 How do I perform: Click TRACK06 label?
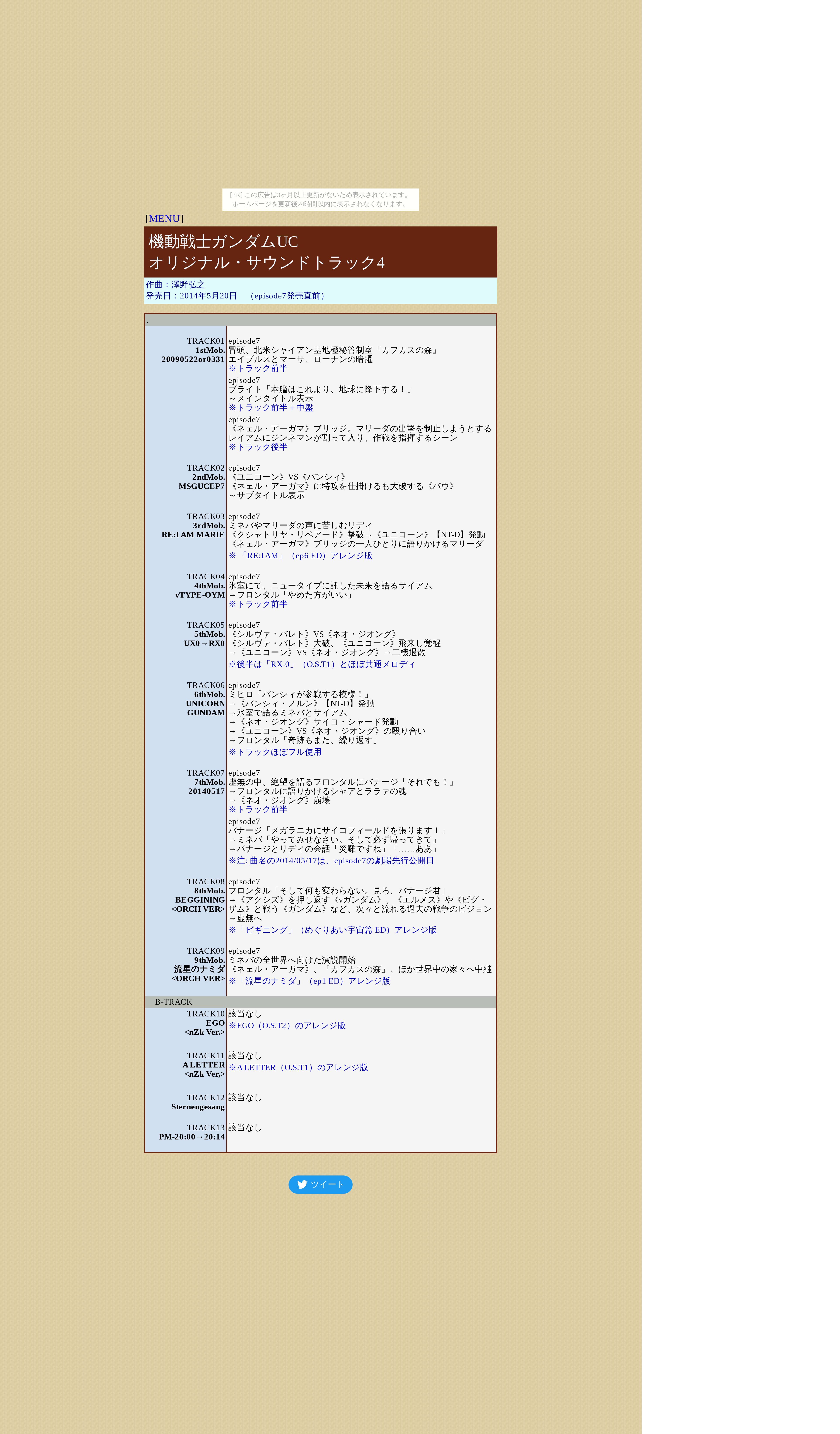point(206,686)
